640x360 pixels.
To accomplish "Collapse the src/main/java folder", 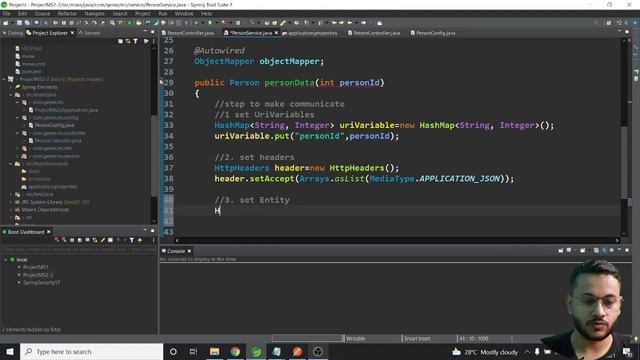I will pos(11,95).
